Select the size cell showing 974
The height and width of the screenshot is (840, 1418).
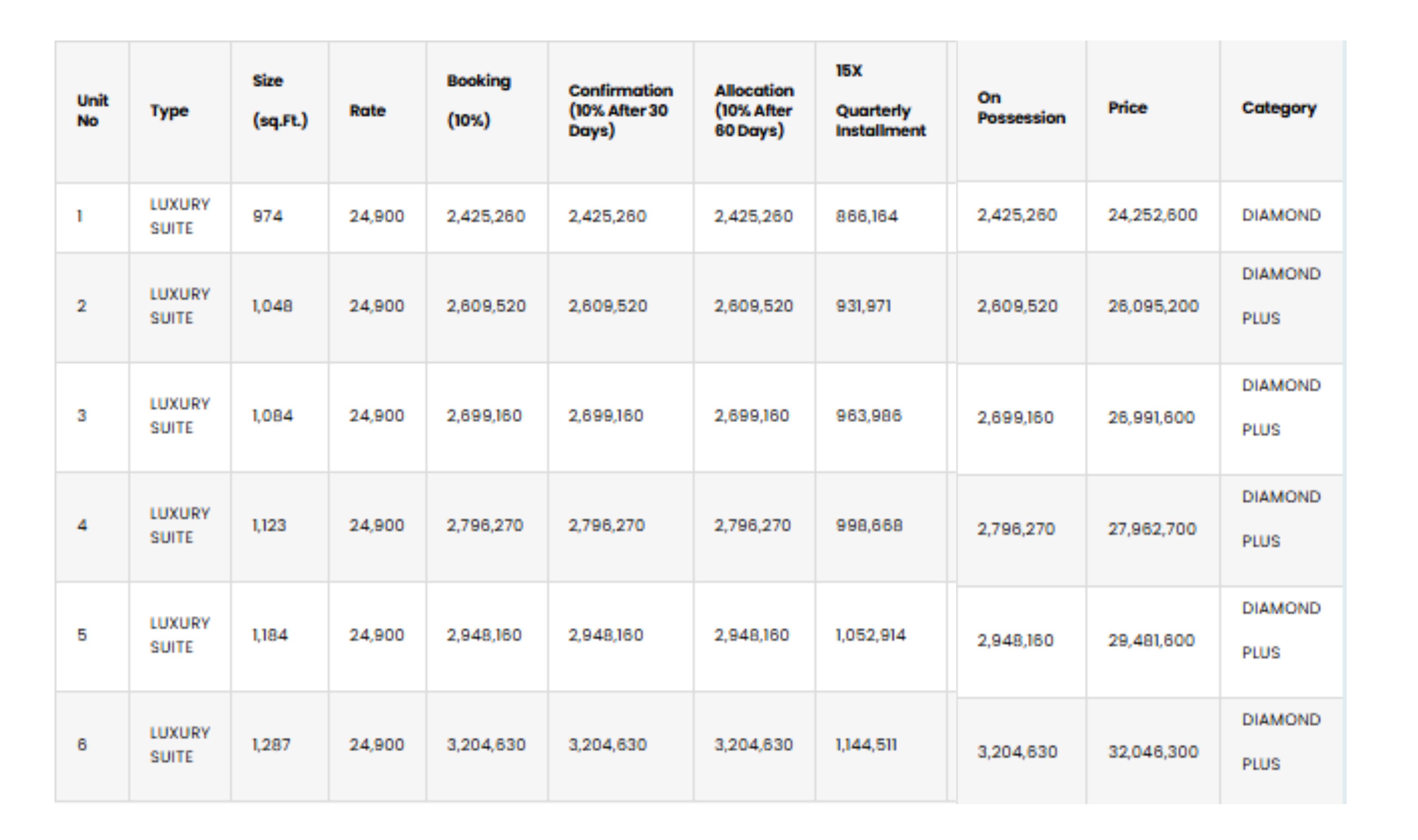pos(268,216)
